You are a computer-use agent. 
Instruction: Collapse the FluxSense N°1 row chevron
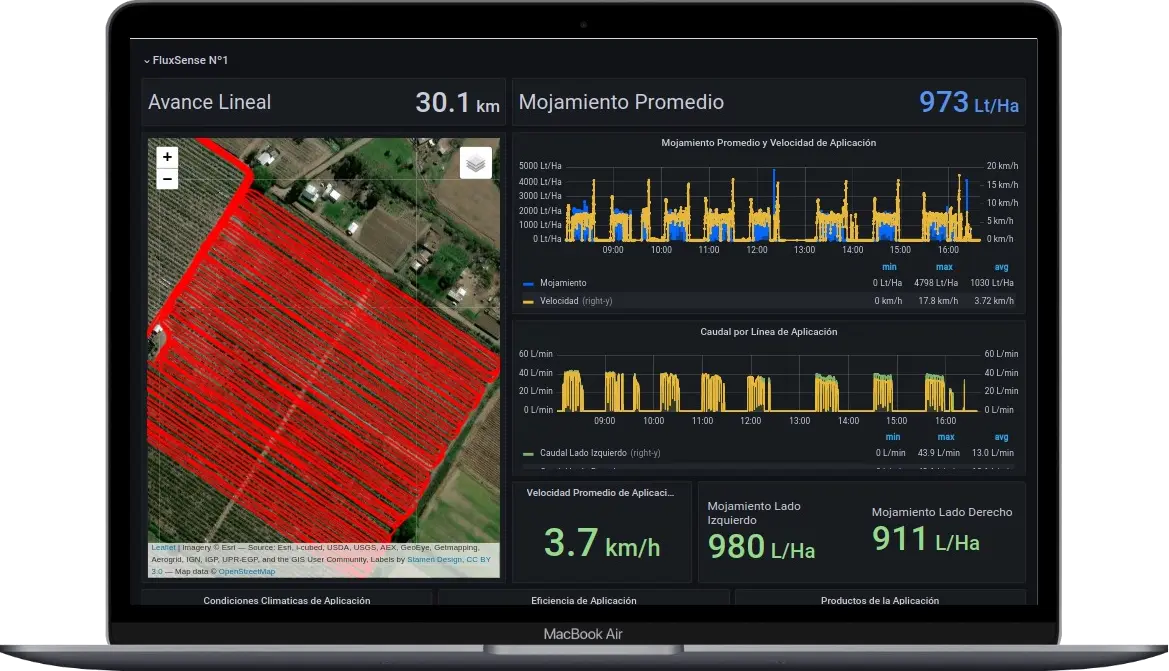click(147, 61)
